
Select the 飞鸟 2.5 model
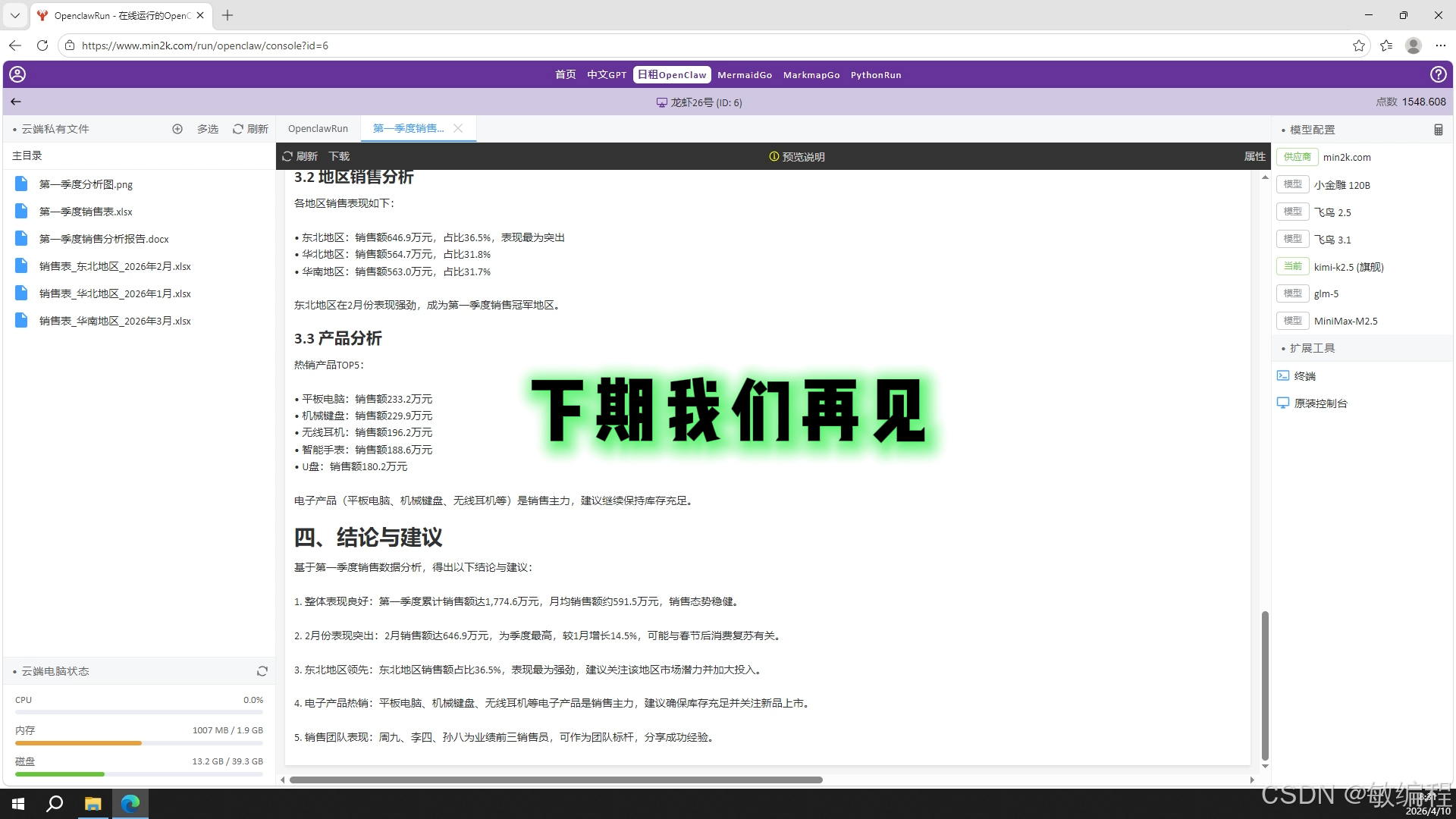pyautogui.click(x=1332, y=212)
